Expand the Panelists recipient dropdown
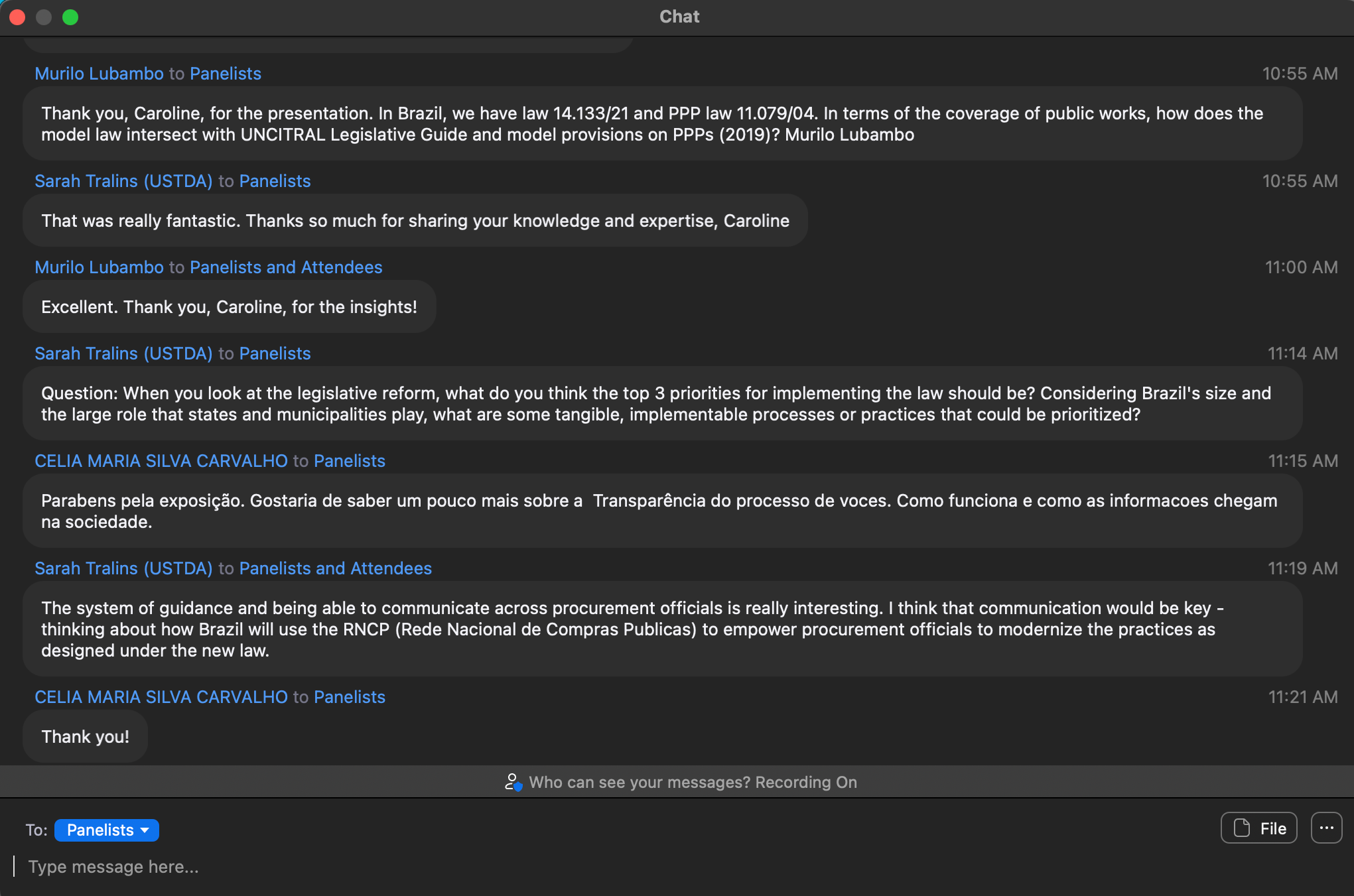1354x896 pixels. coord(106,830)
